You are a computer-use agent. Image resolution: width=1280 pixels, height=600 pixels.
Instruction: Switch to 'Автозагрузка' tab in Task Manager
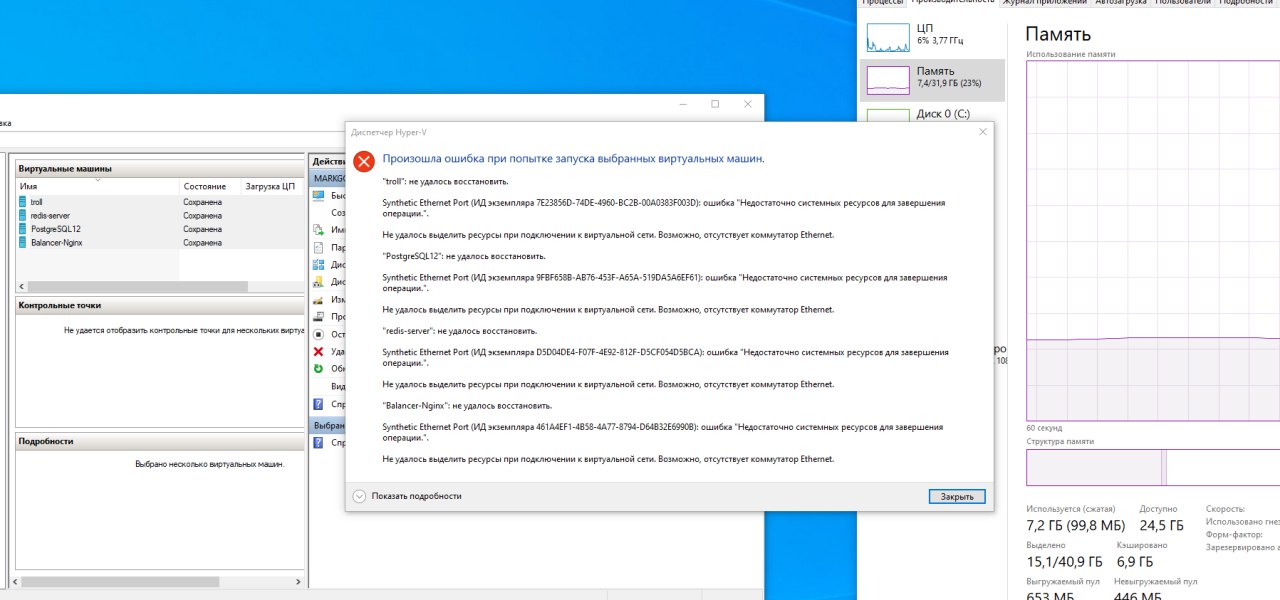coord(1121,3)
